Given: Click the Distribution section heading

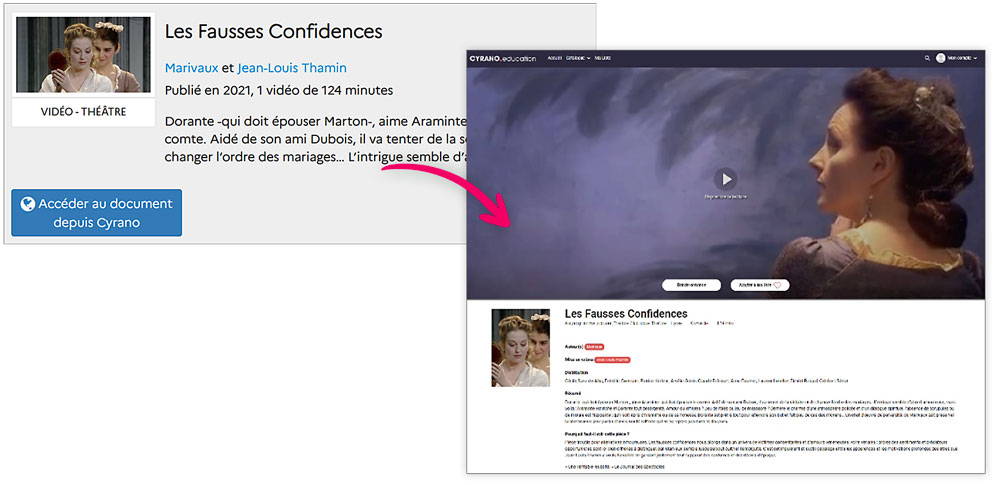Looking at the screenshot, I should tap(577, 373).
